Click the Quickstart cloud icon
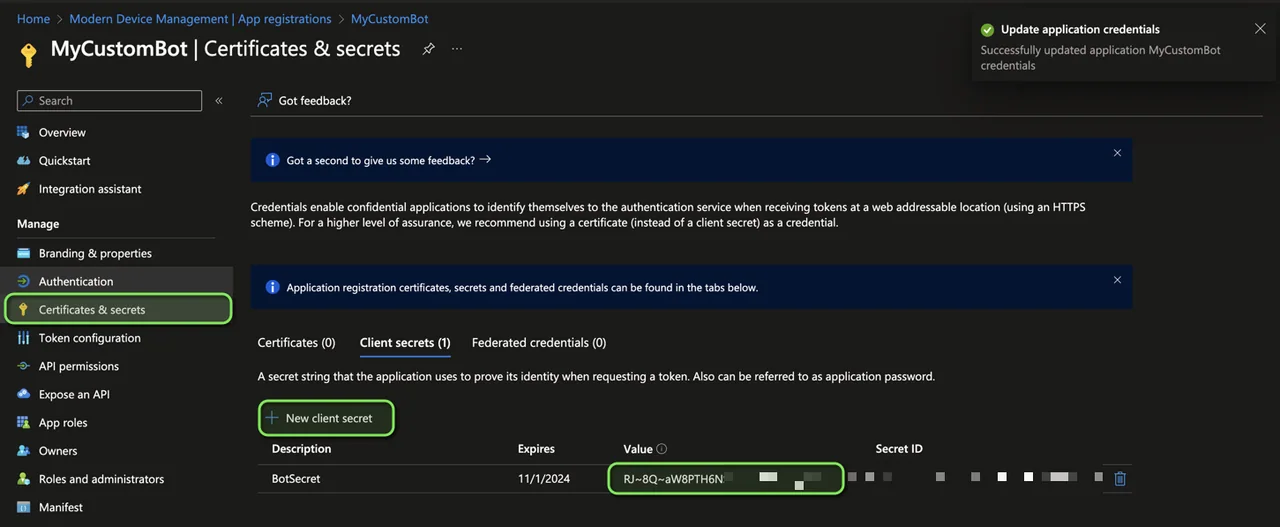 24,161
